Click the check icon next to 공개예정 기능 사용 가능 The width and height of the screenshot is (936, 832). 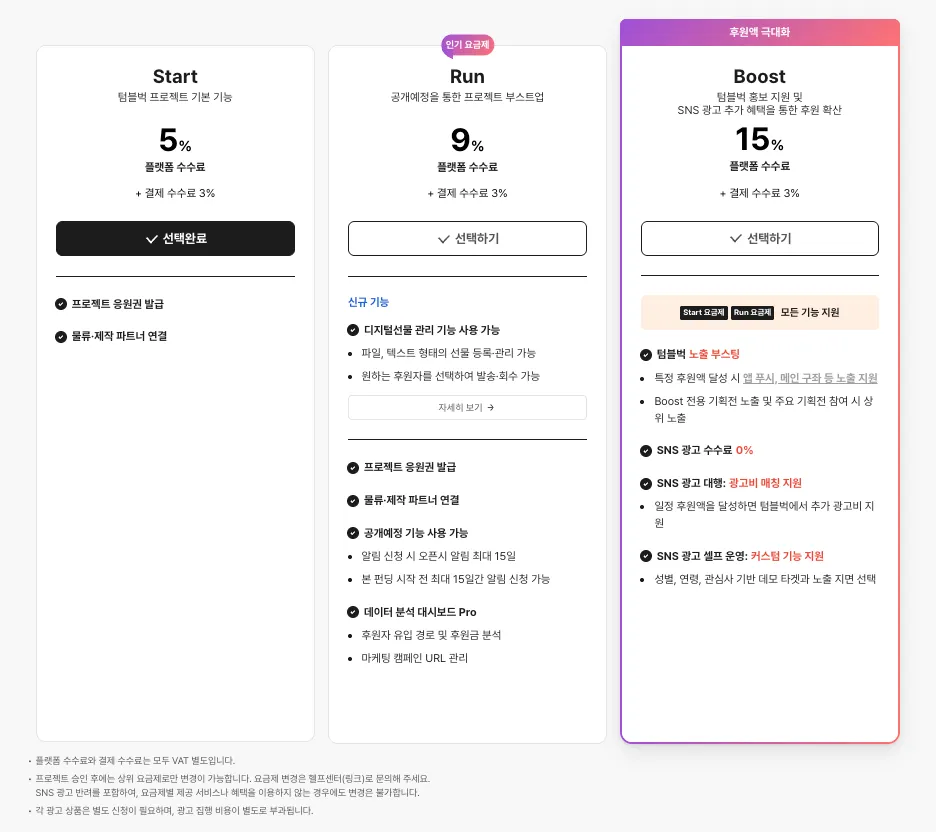(353, 533)
